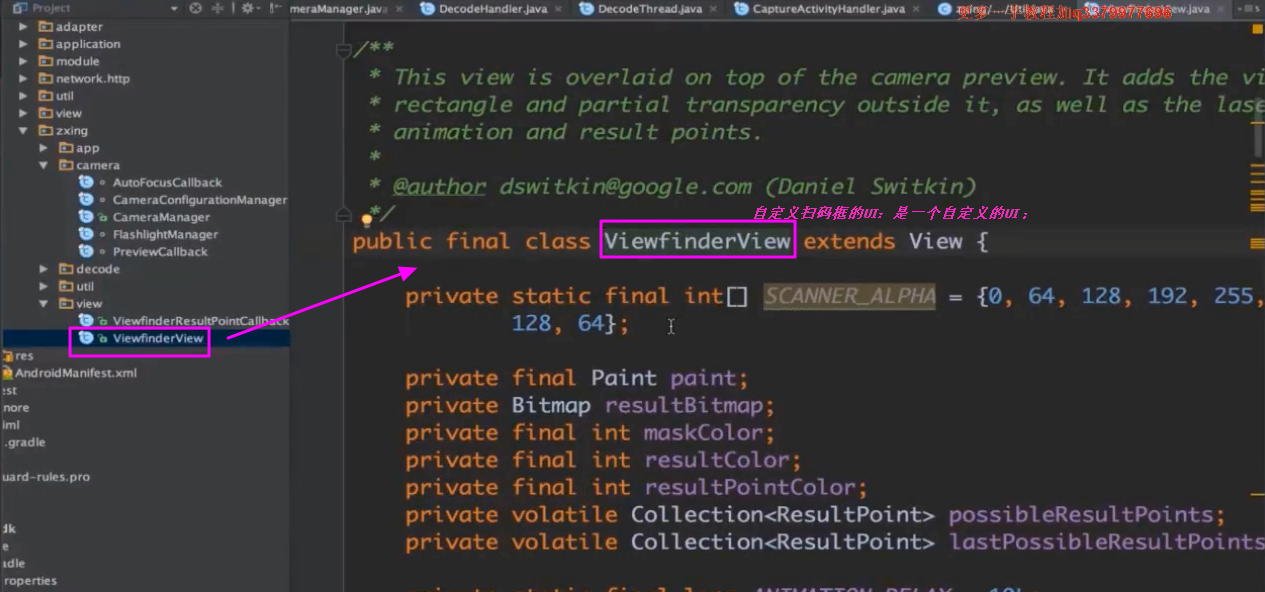The height and width of the screenshot is (592, 1265).
Task: Click the ViewfinderView class icon in tree
Action: tap(86, 338)
